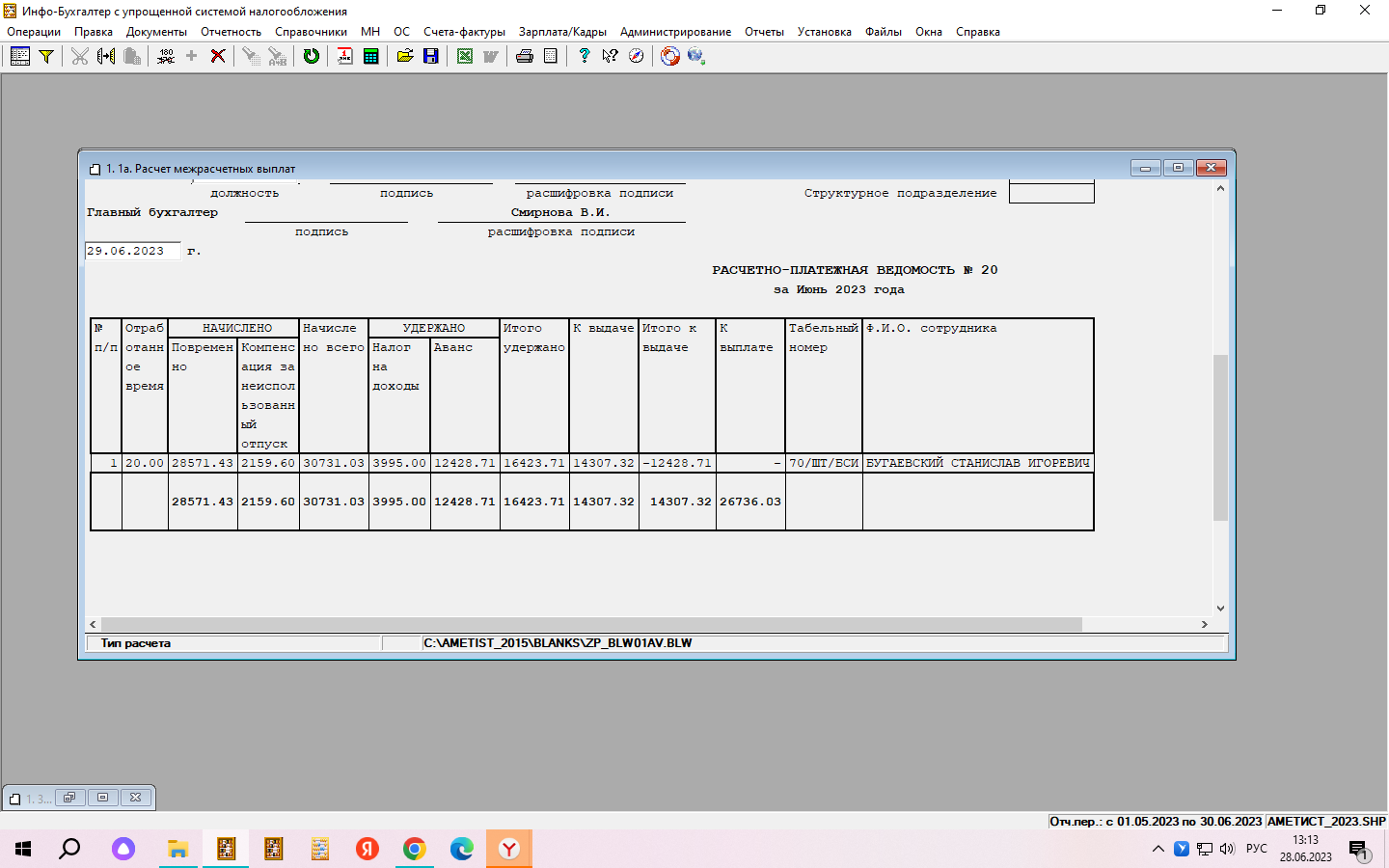Open the МН menu

pos(370,32)
